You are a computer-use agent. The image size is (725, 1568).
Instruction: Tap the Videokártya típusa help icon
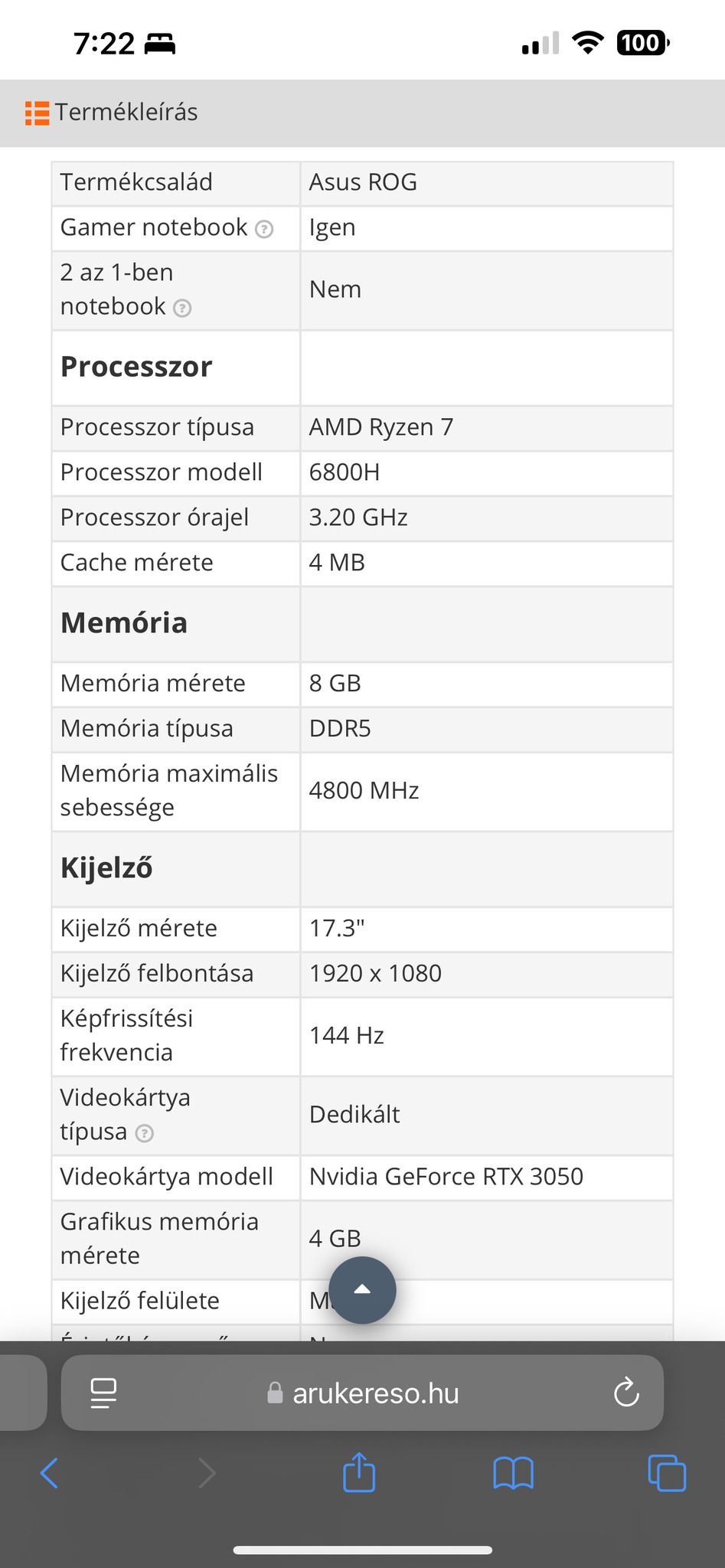pos(144,1133)
